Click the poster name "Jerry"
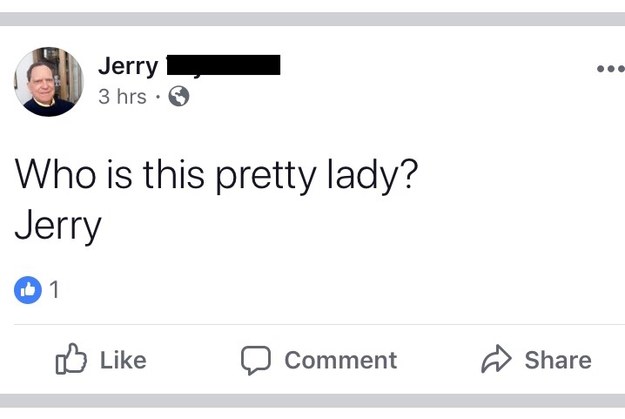 pos(128,67)
